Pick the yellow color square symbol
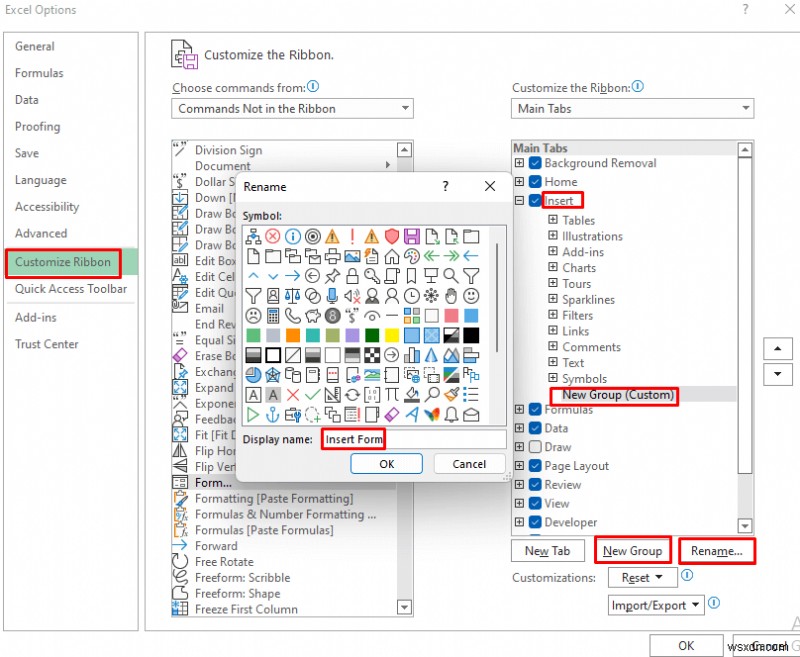Image resolution: width=800 pixels, height=657 pixels. click(392, 333)
